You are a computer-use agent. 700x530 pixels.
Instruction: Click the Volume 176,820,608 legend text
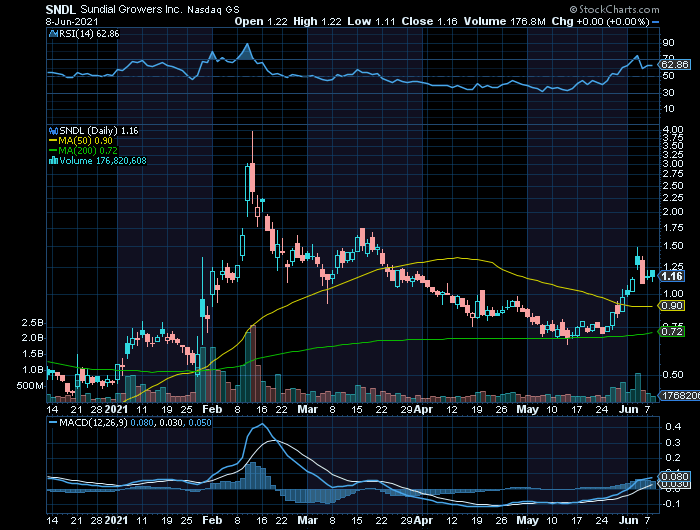pyautogui.click(x=103, y=160)
